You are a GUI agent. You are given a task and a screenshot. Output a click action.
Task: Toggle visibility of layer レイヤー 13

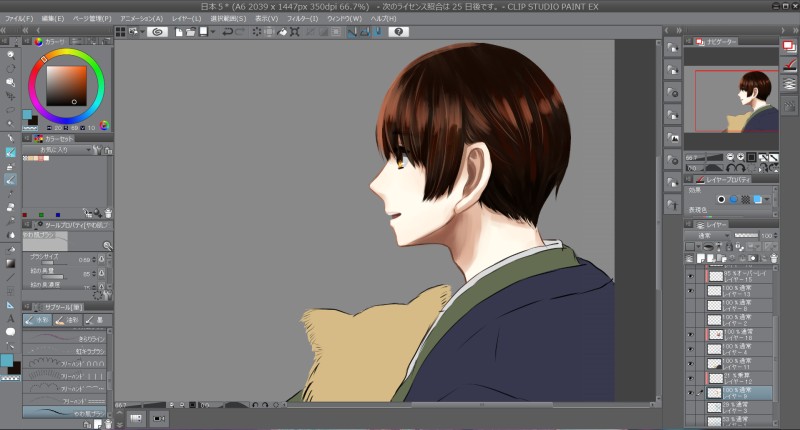pos(690,291)
